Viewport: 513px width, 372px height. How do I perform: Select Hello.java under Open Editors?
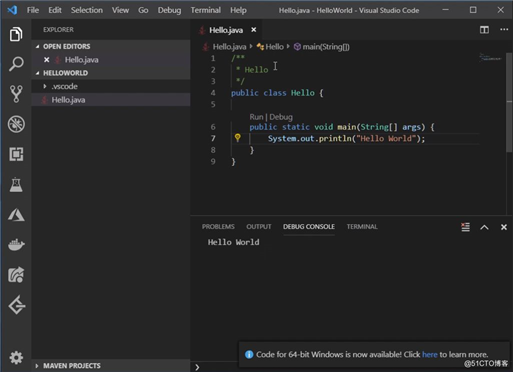[111, 60]
